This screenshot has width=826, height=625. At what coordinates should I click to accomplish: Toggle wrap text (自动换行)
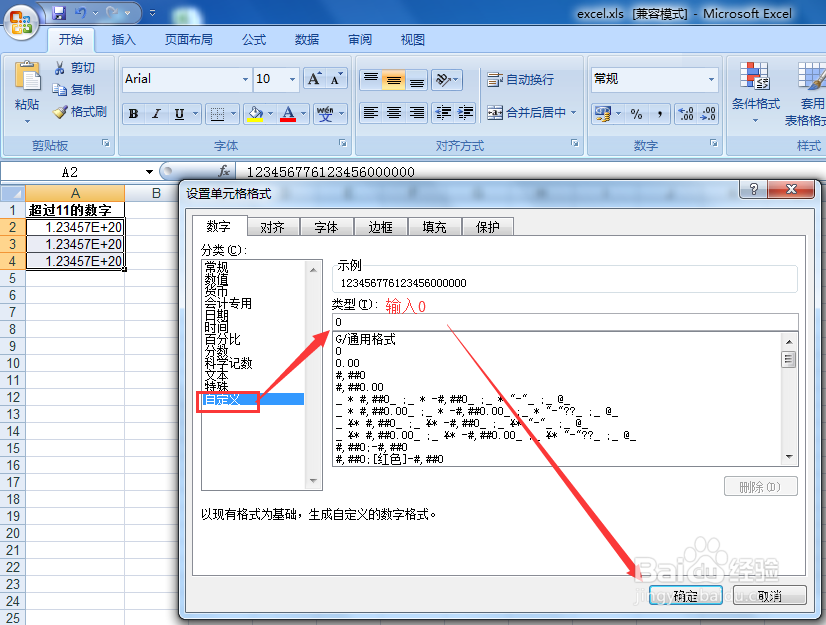pyautogui.click(x=520, y=80)
